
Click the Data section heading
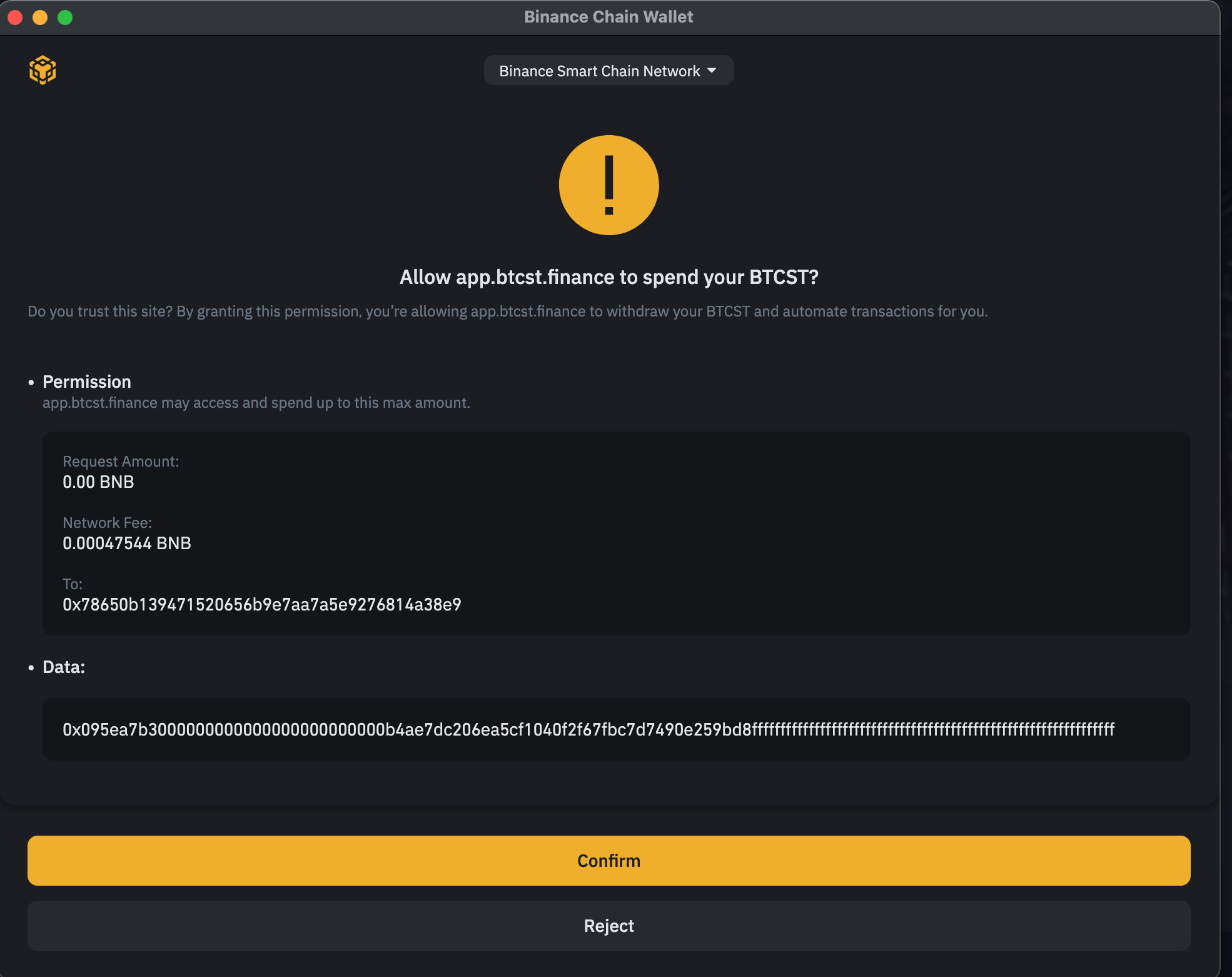click(64, 667)
